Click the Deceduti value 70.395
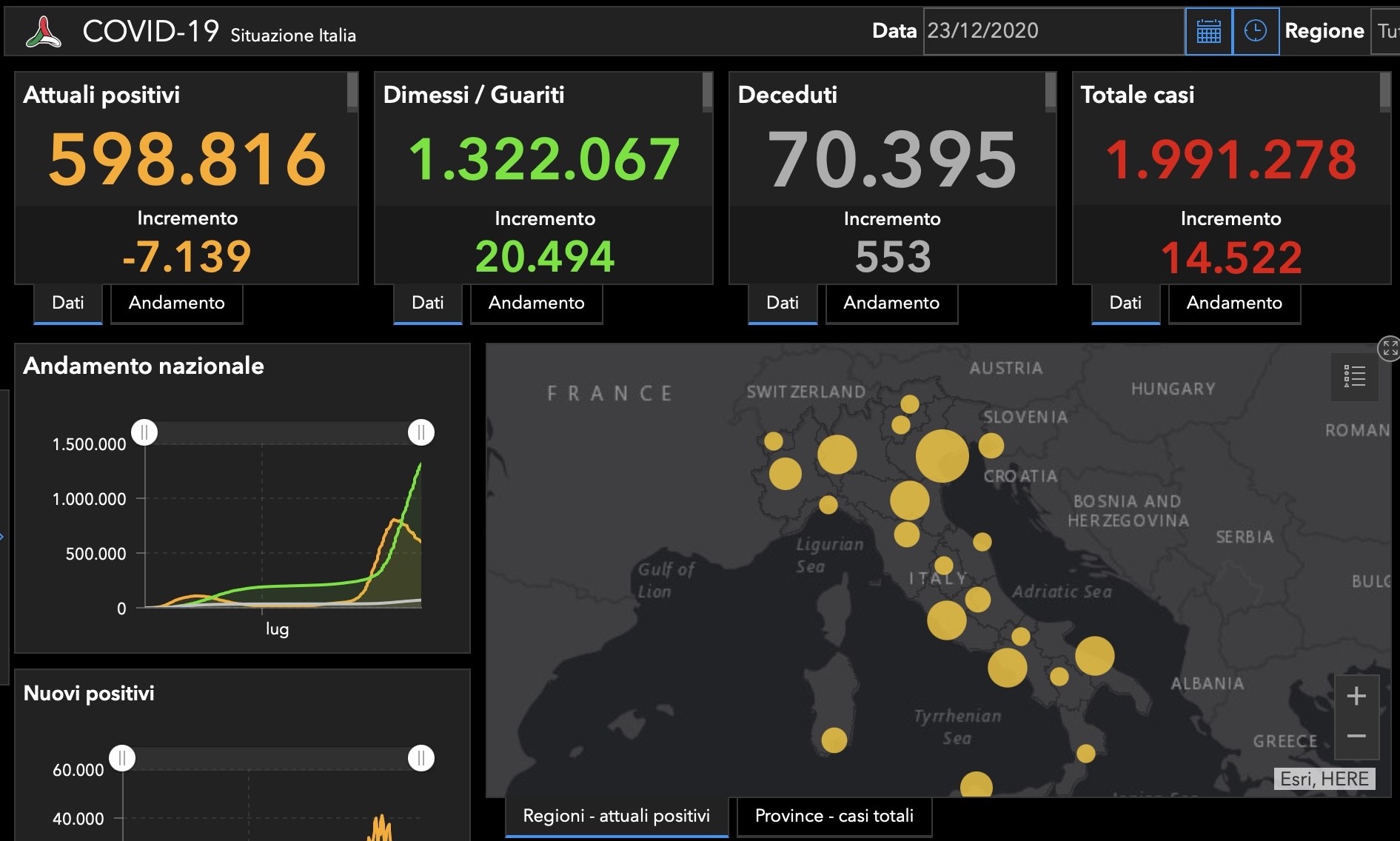 (893, 158)
